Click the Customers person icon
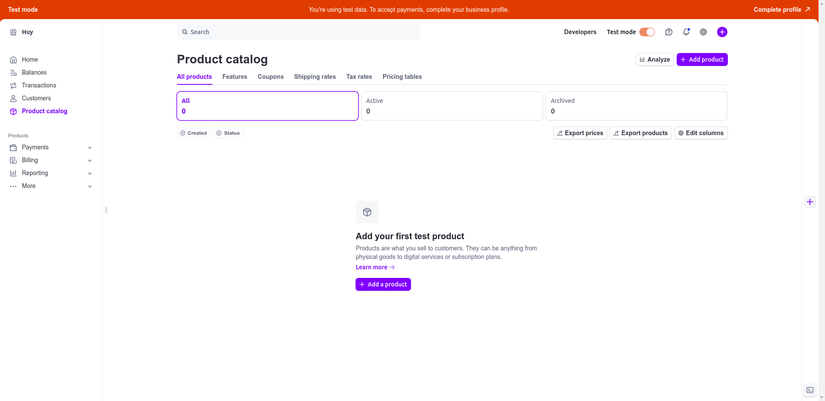The width and height of the screenshot is (825, 401). point(14,98)
